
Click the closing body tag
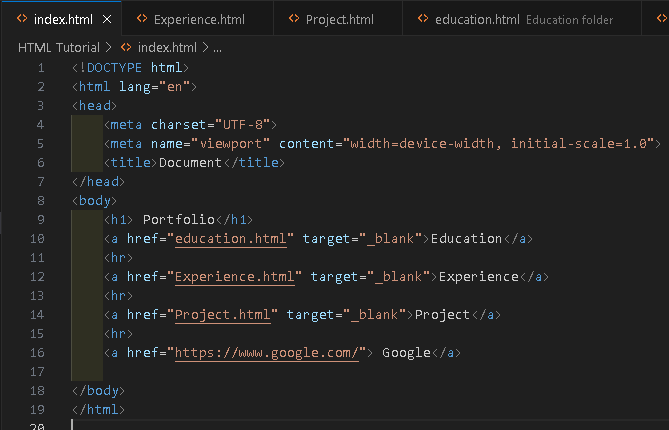point(99,390)
